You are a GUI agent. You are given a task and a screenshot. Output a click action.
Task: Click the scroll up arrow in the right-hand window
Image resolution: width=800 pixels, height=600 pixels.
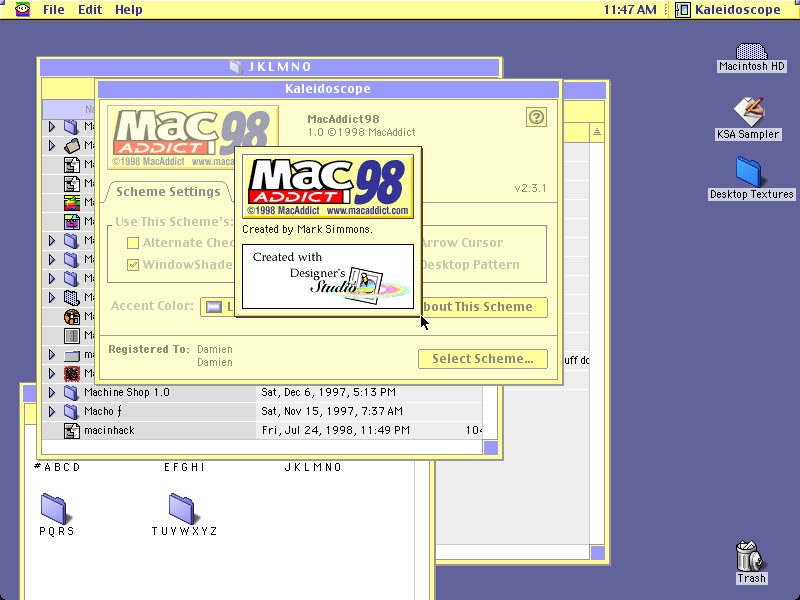[596, 132]
